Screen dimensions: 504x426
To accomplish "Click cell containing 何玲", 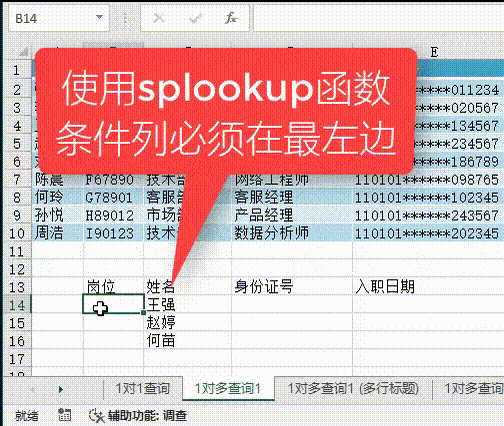I will 57,197.
